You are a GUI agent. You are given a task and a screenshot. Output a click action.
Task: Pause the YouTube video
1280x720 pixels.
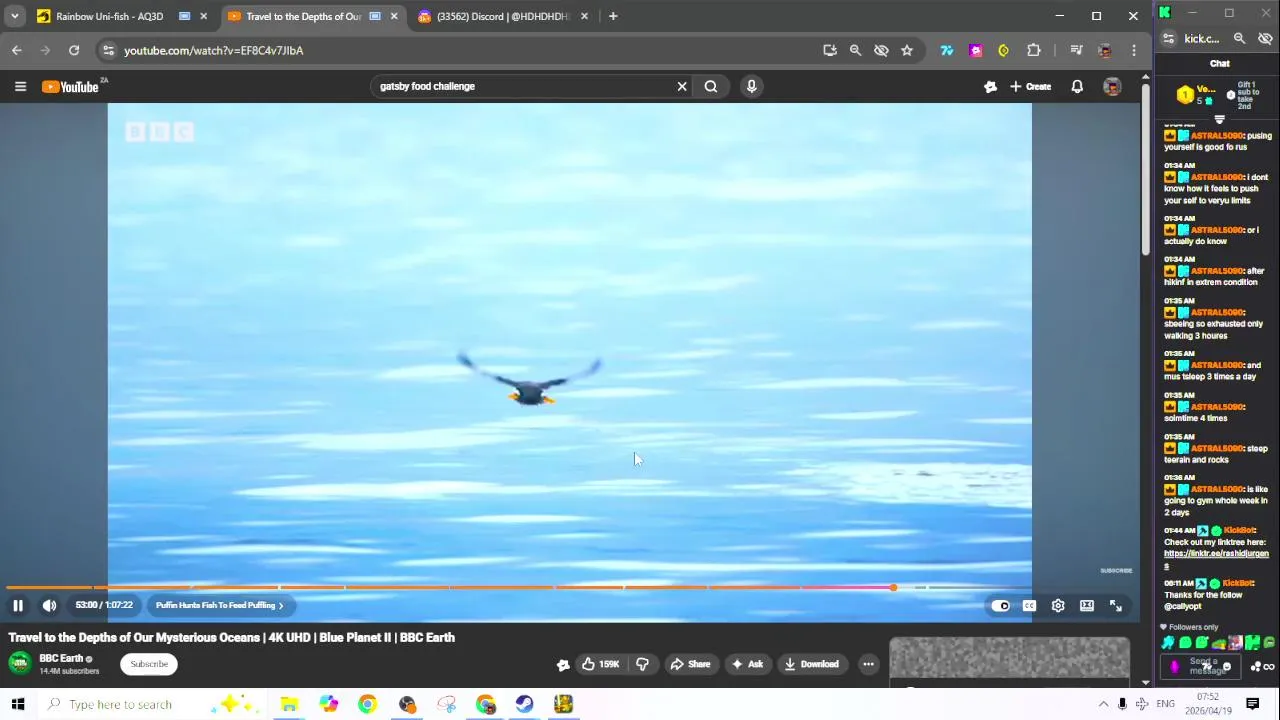[18, 605]
